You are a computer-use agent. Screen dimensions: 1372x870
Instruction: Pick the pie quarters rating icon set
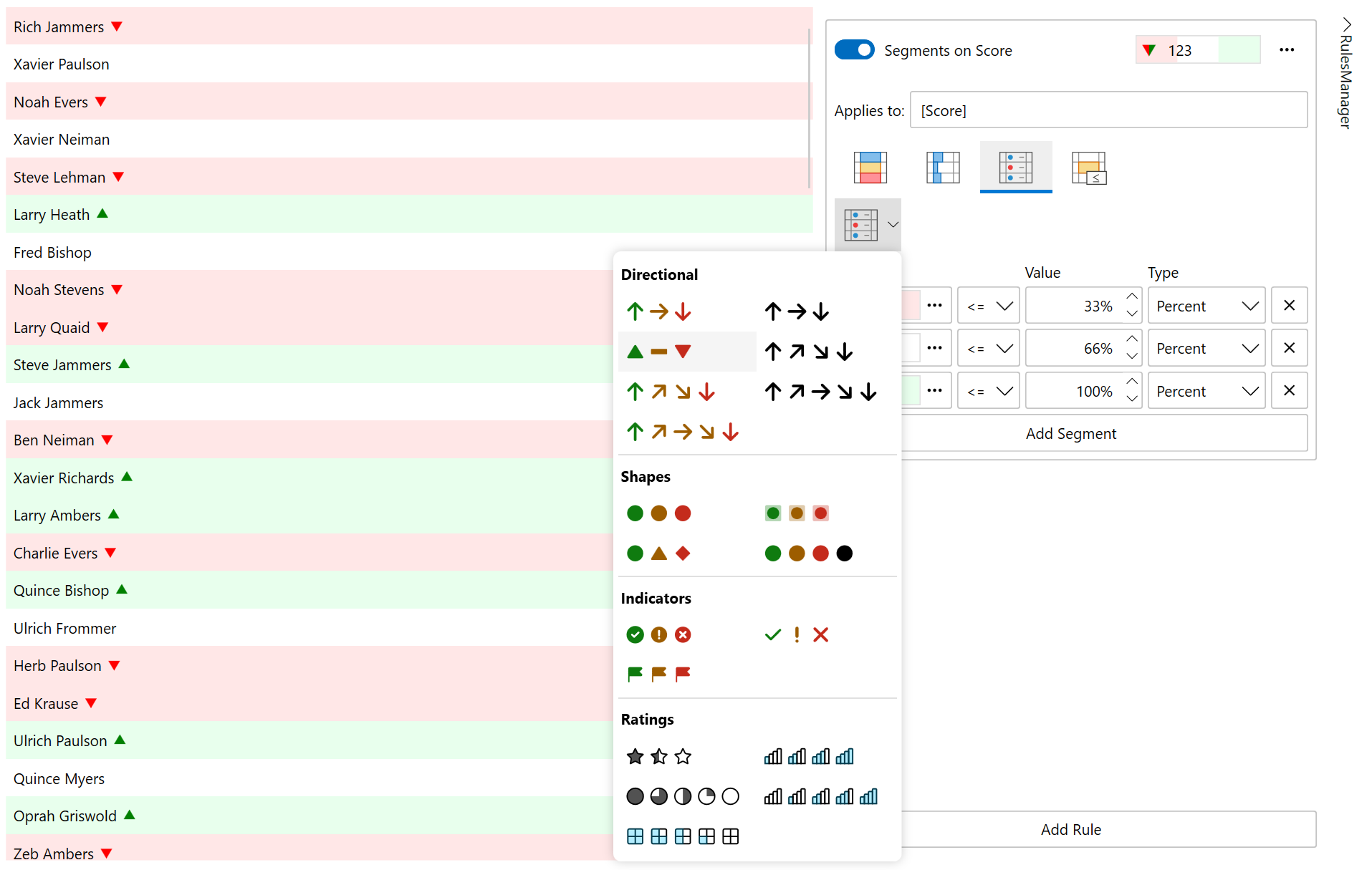click(682, 797)
